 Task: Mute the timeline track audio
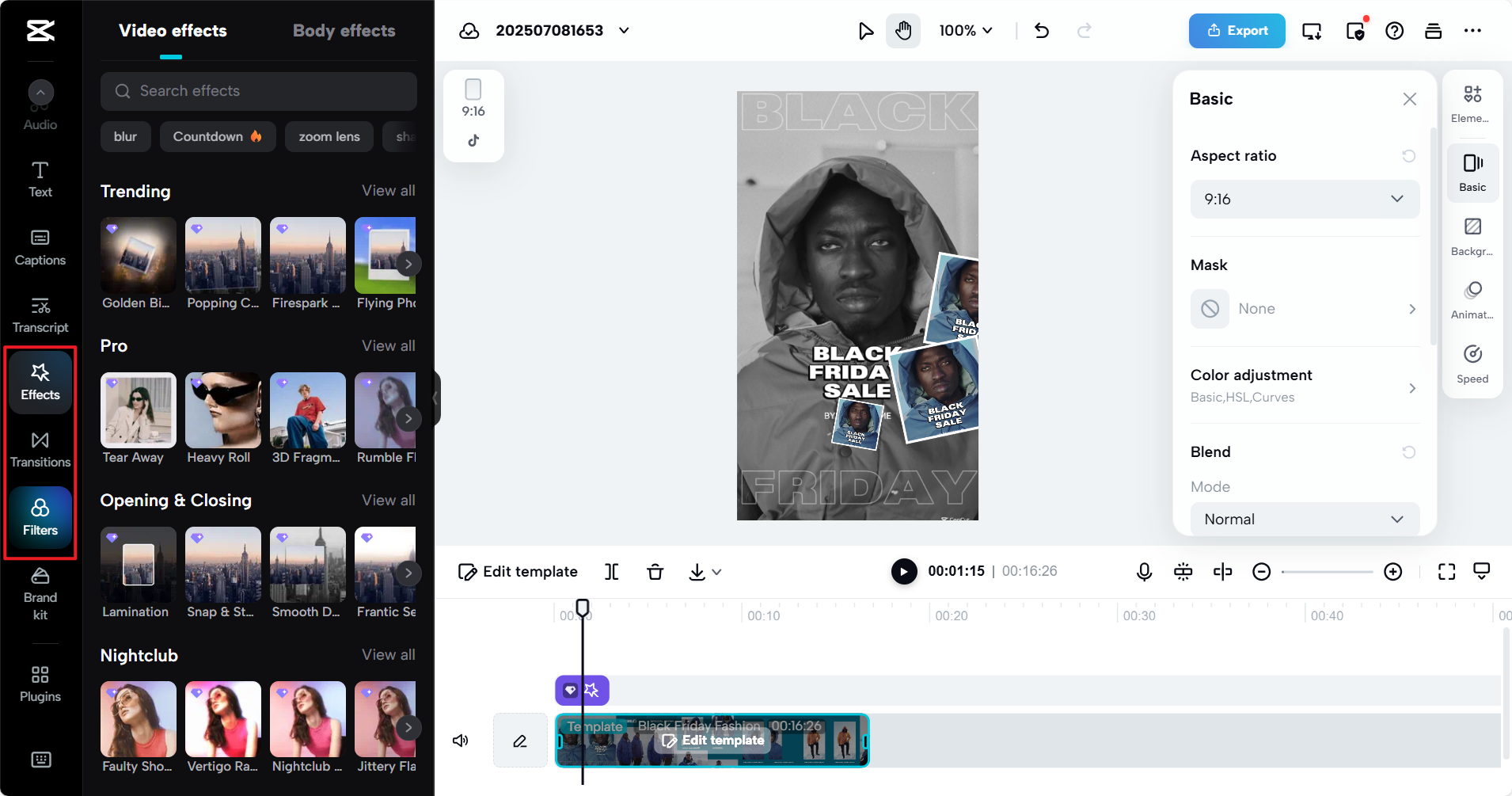click(461, 740)
